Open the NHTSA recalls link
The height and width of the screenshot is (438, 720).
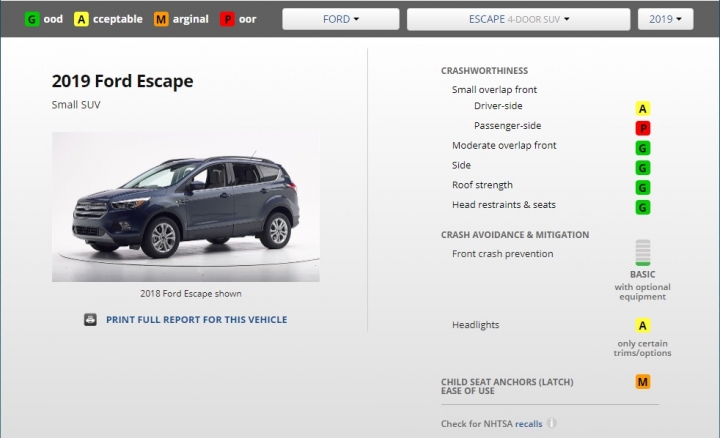[x=529, y=424]
